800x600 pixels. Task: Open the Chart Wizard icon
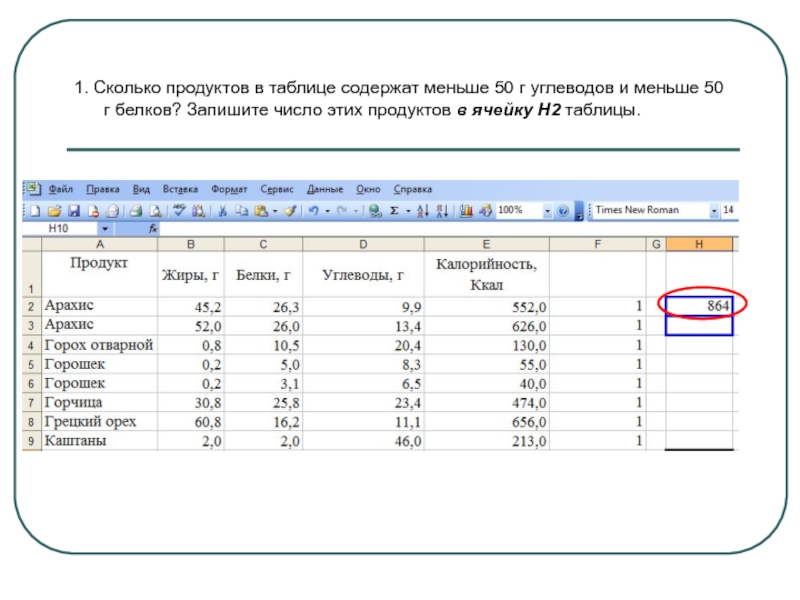[465, 211]
